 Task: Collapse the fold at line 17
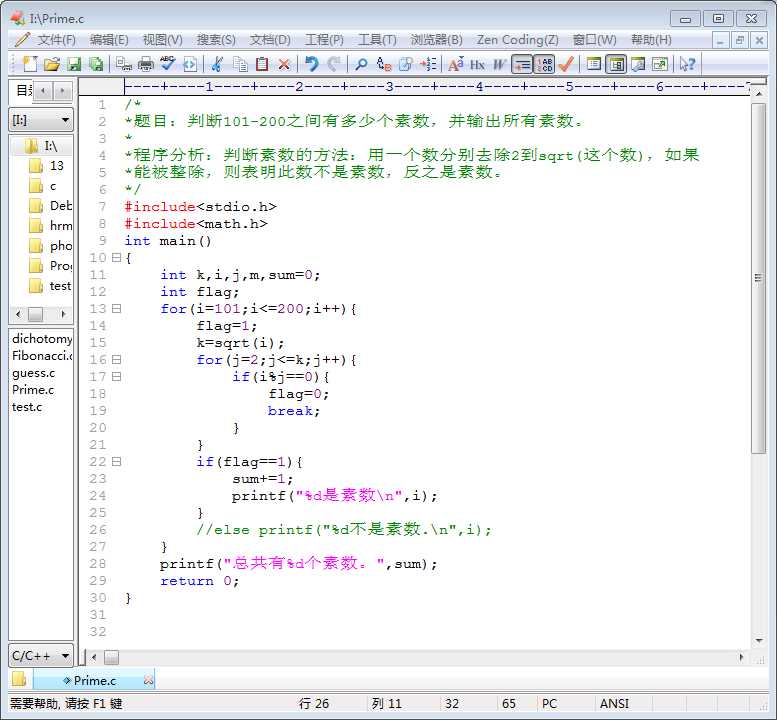[x=116, y=377]
